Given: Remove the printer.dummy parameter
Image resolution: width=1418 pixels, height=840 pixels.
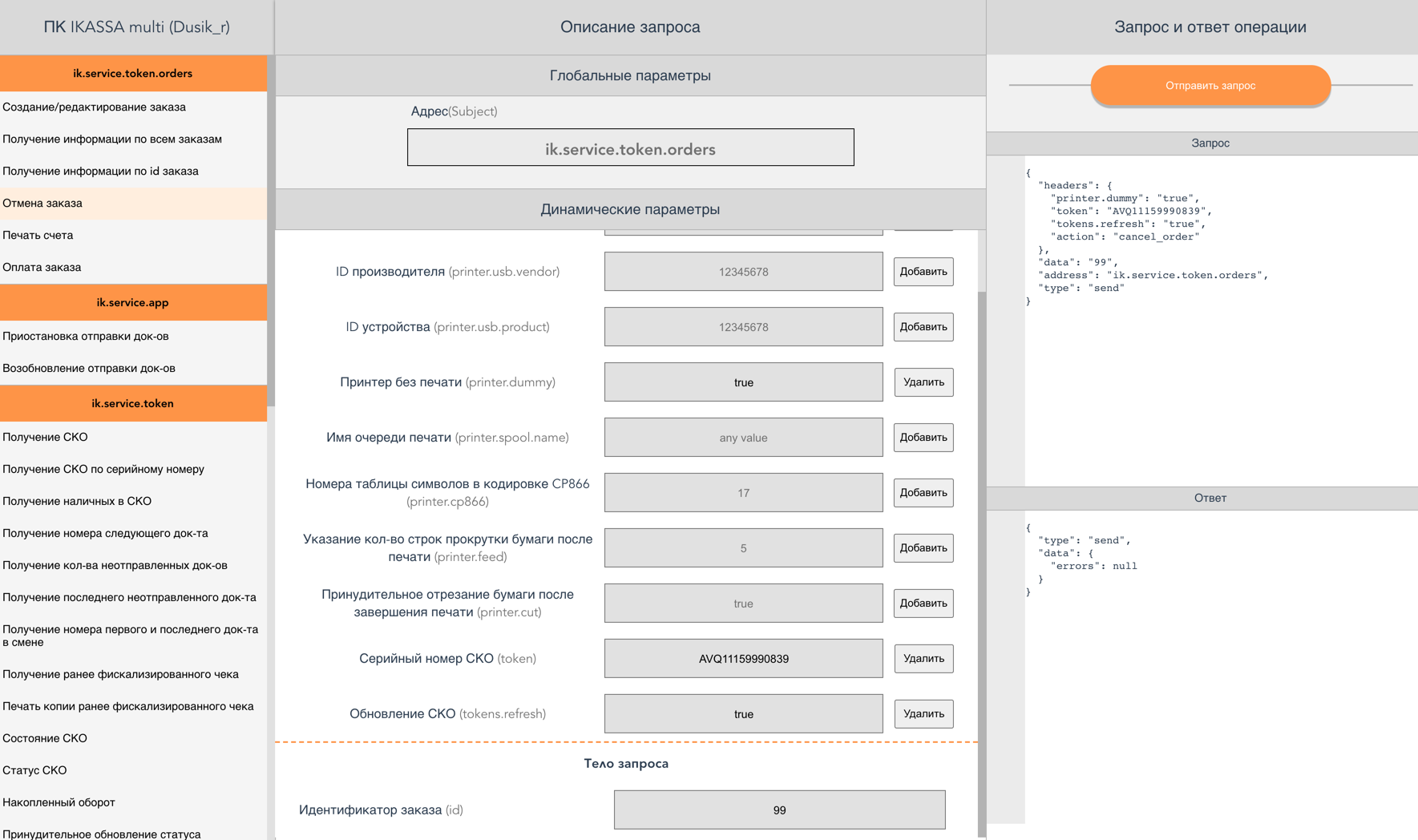Looking at the screenshot, I should (923, 382).
